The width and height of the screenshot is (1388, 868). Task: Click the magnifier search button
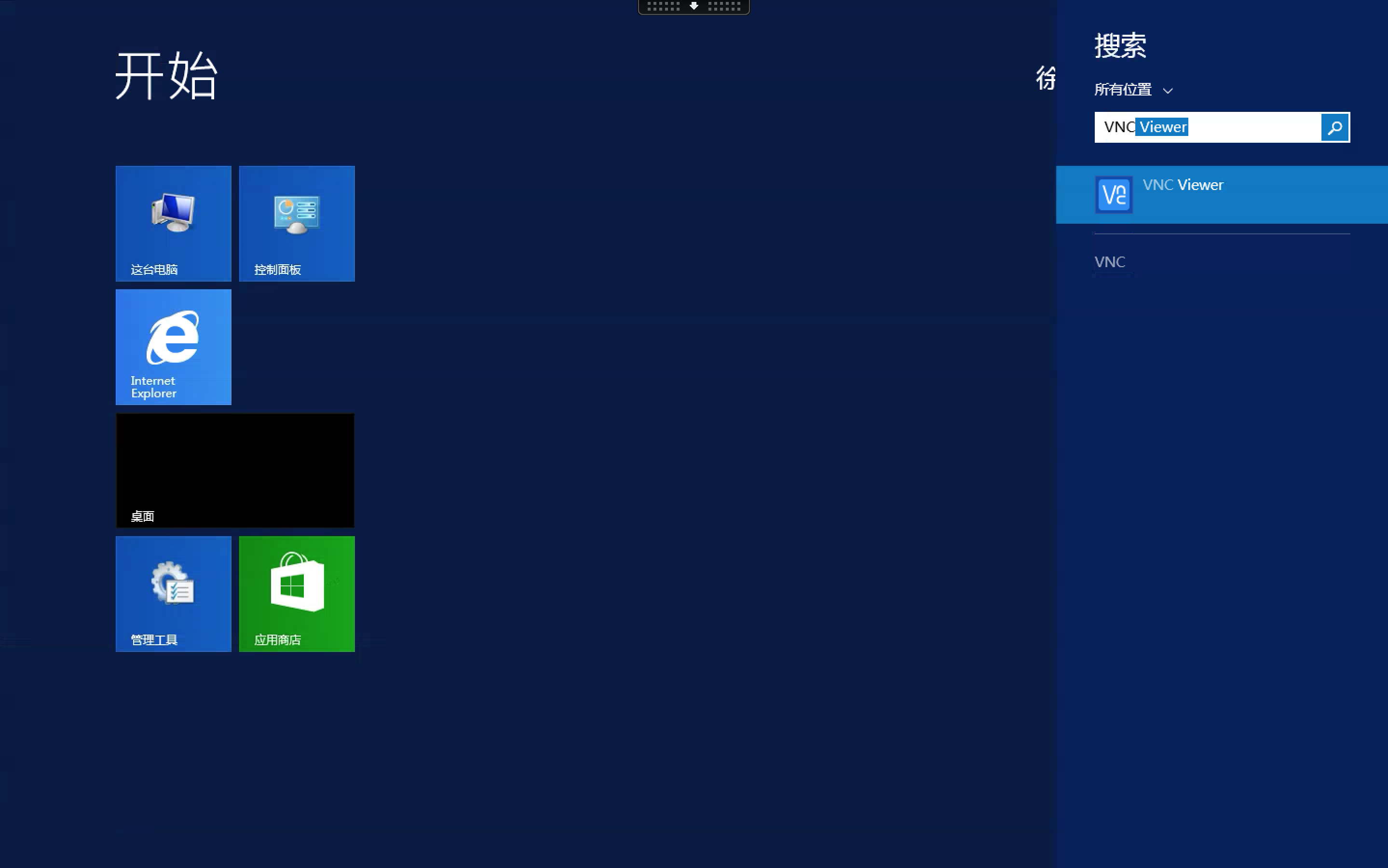coord(1334,127)
